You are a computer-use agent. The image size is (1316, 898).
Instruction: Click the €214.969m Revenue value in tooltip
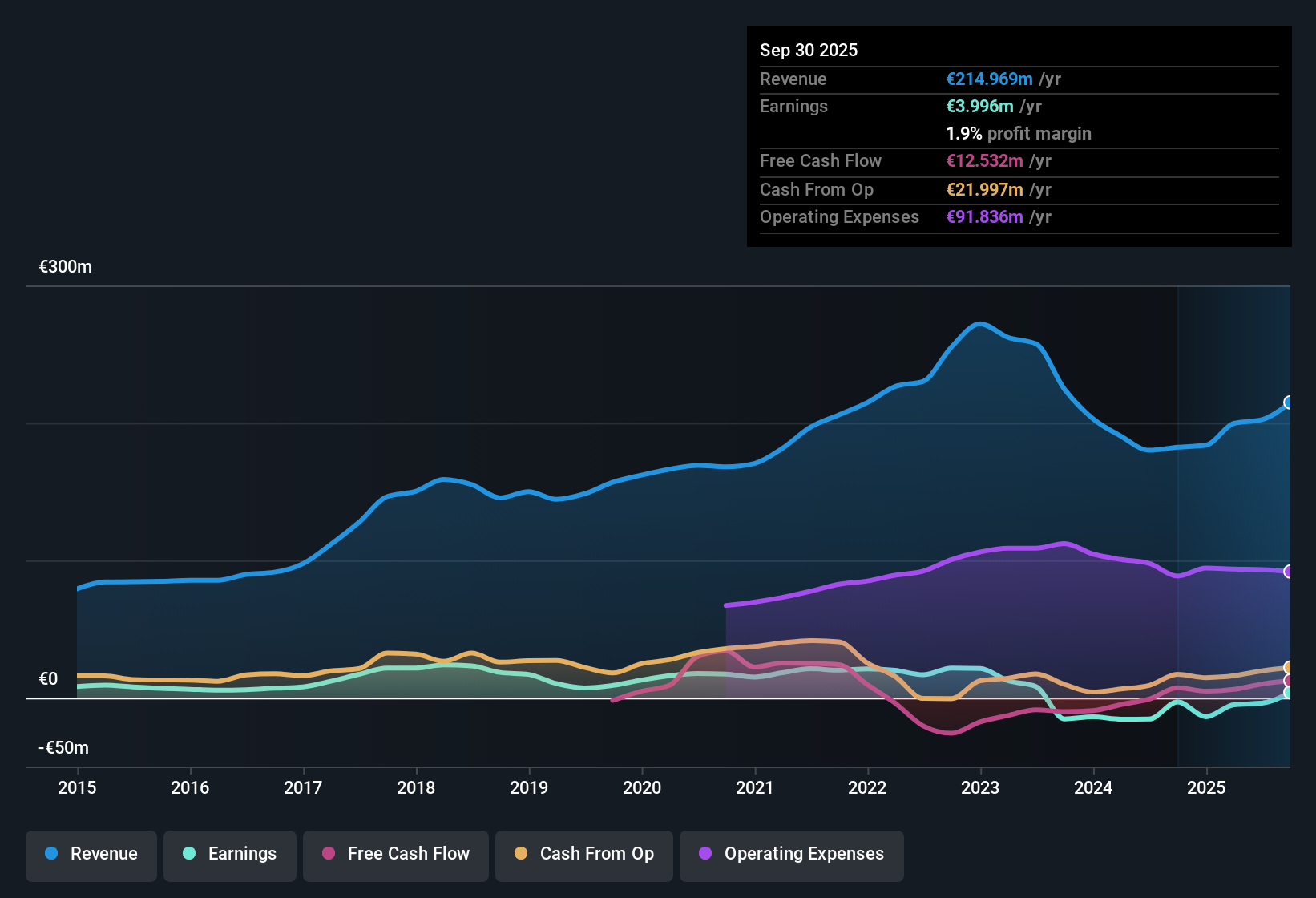point(989,79)
